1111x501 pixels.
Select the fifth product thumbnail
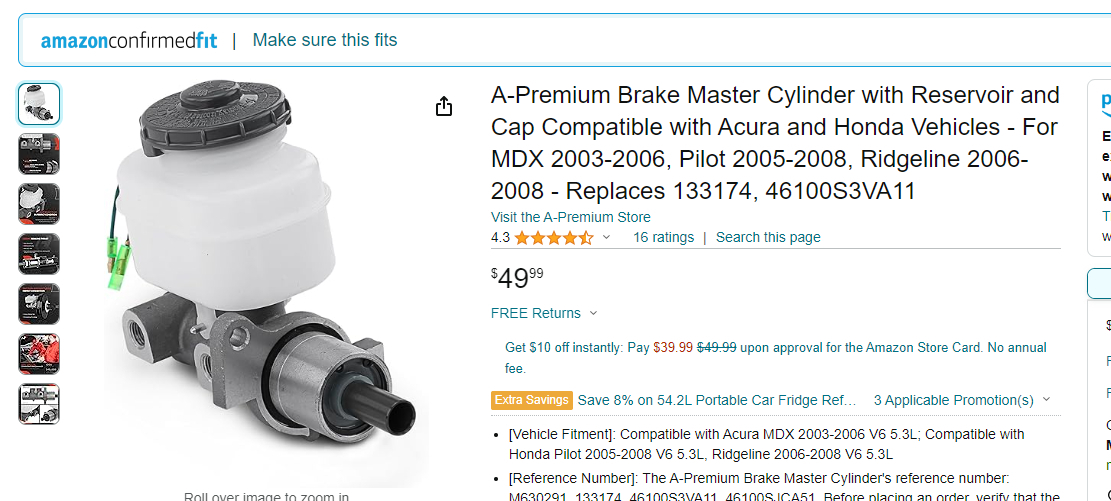[x=39, y=304]
